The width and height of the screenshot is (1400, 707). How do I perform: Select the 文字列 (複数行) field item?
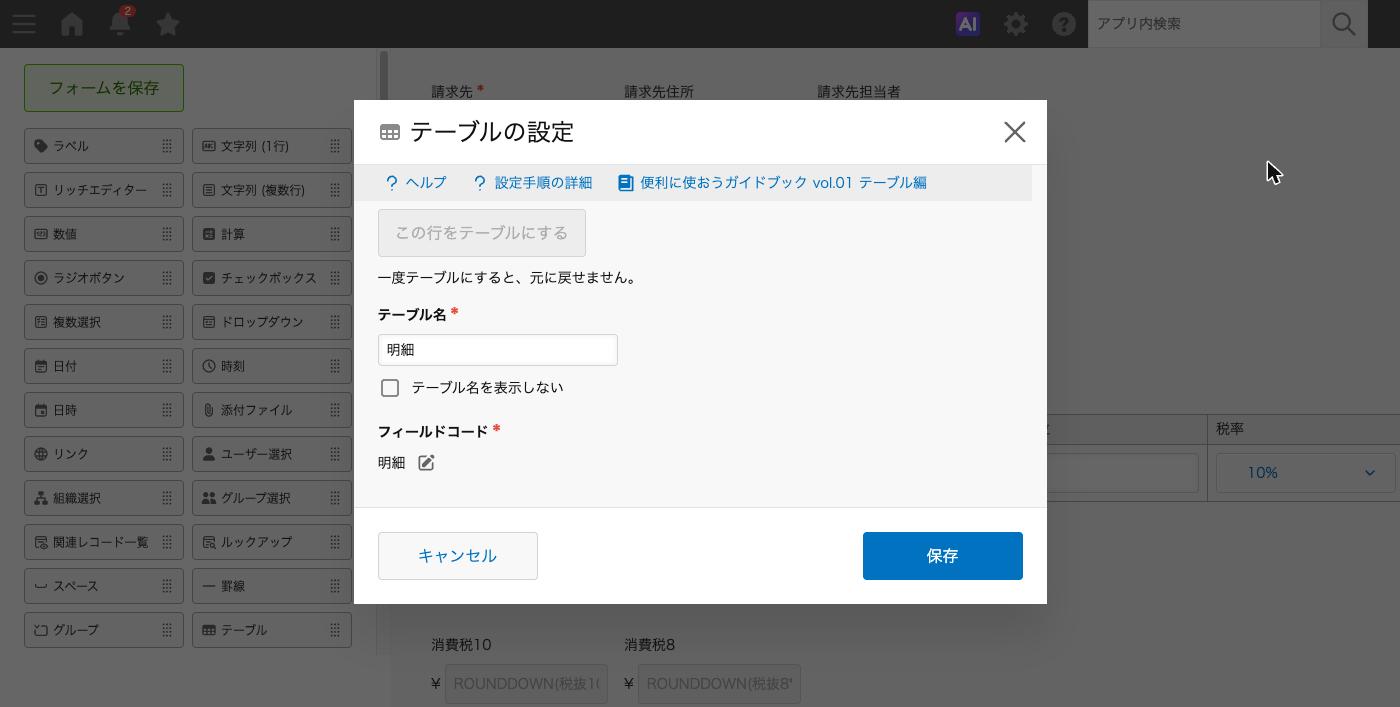pyautogui.click(x=272, y=190)
